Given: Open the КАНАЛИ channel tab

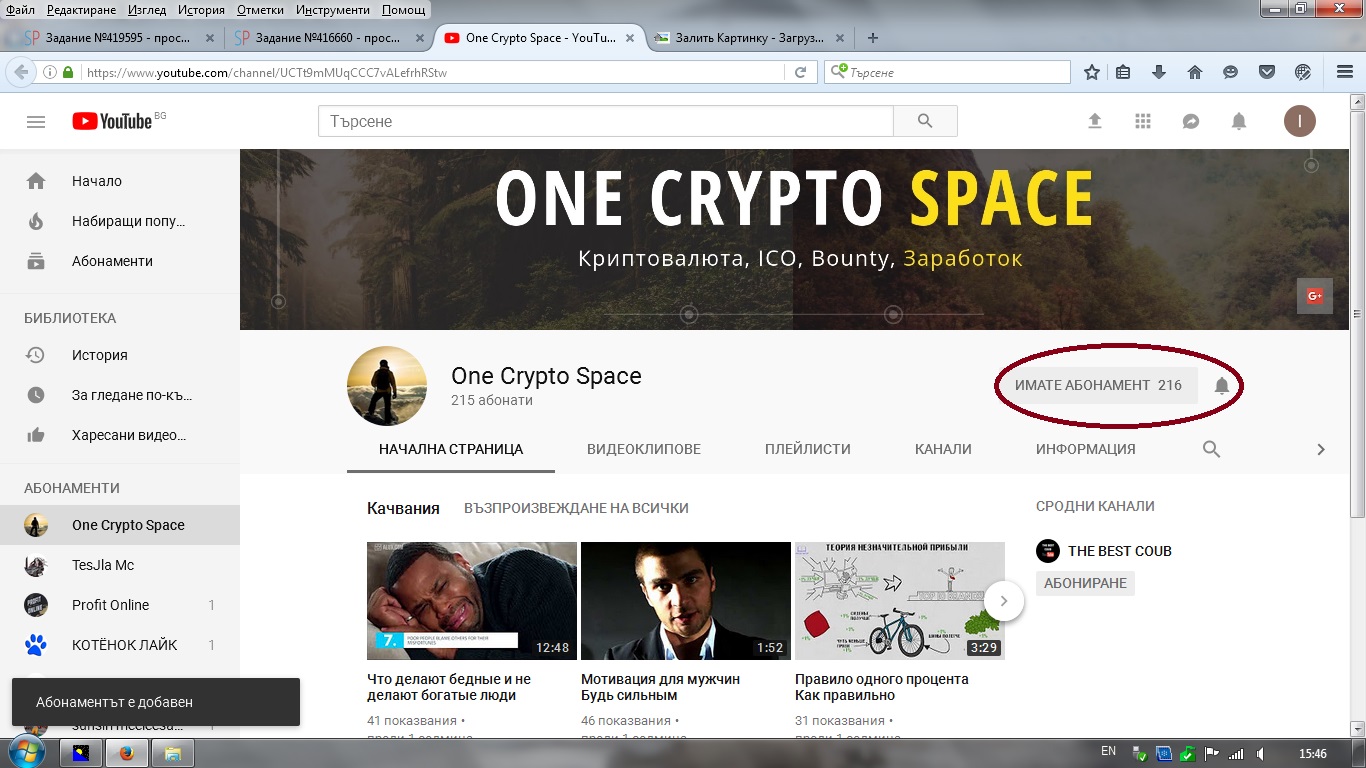Looking at the screenshot, I should pyautogui.click(x=943, y=449).
